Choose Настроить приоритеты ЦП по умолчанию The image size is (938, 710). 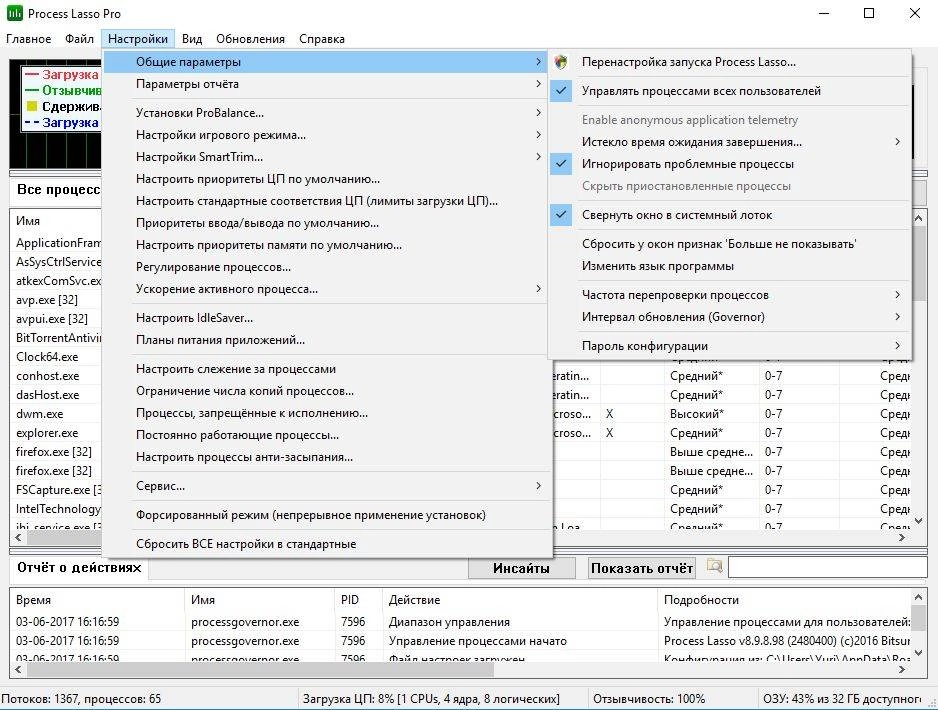coord(327,179)
